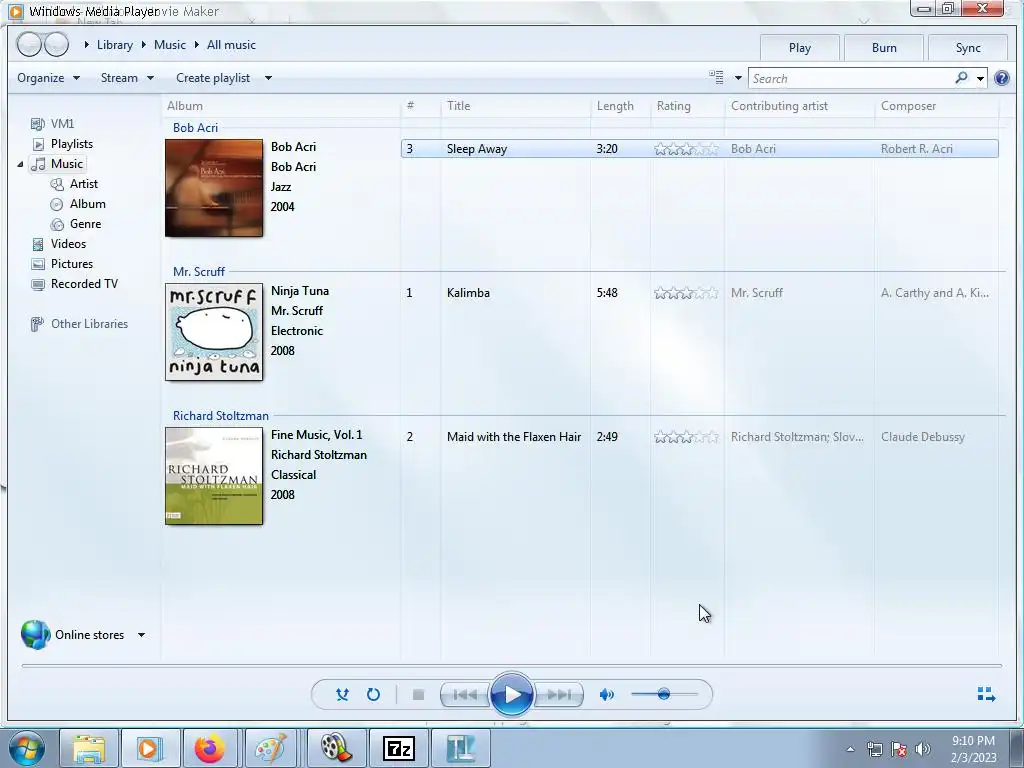
Task: Expand view options dropdown arrow
Action: point(738,78)
